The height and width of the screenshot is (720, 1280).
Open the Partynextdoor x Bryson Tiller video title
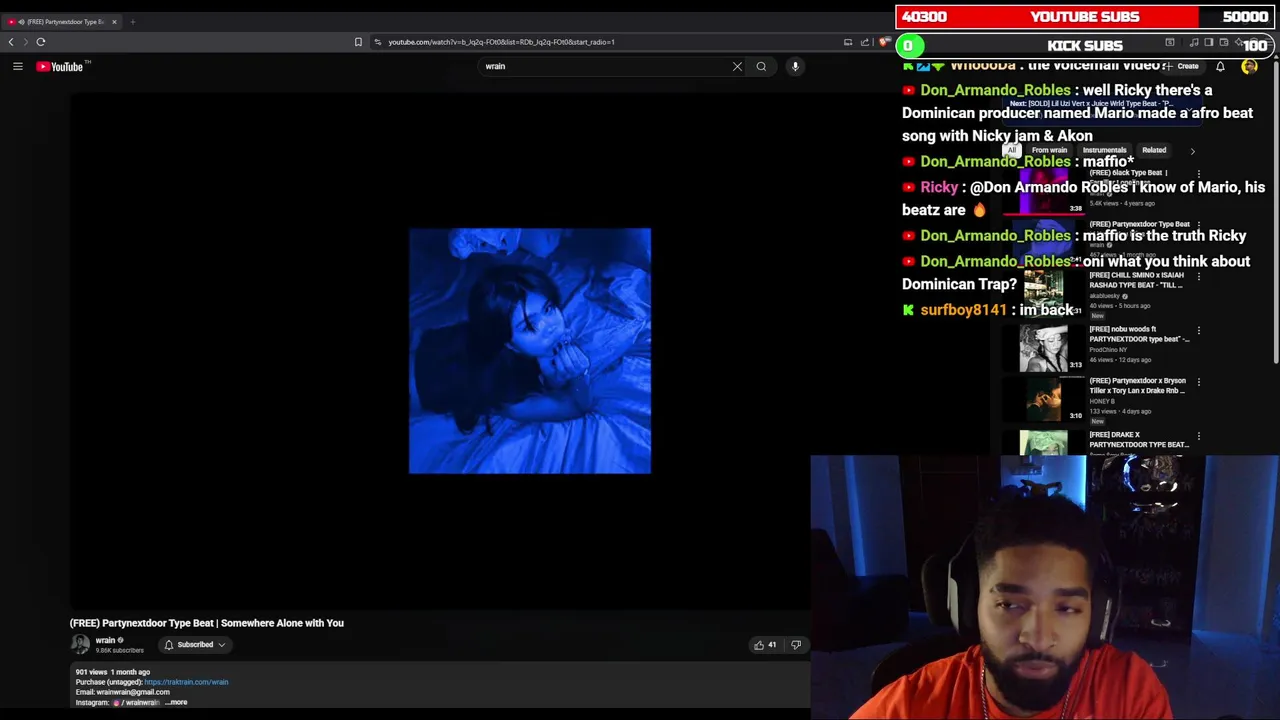click(1138, 385)
